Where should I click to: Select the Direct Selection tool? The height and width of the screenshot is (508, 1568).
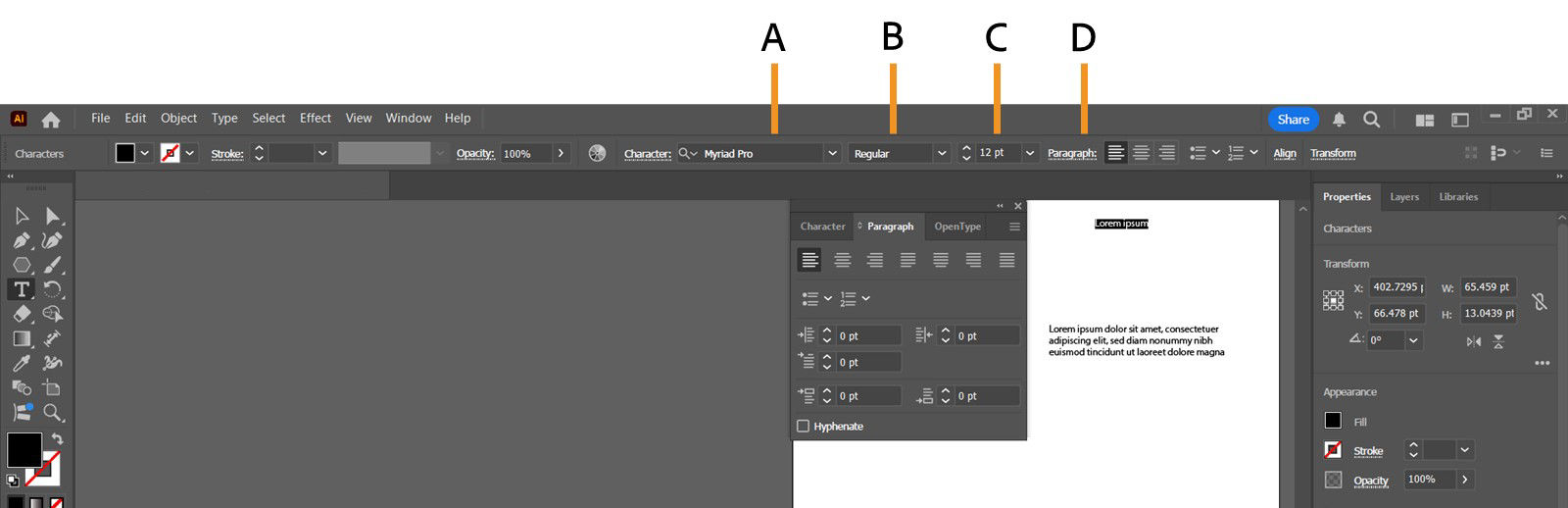(x=53, y=216)
